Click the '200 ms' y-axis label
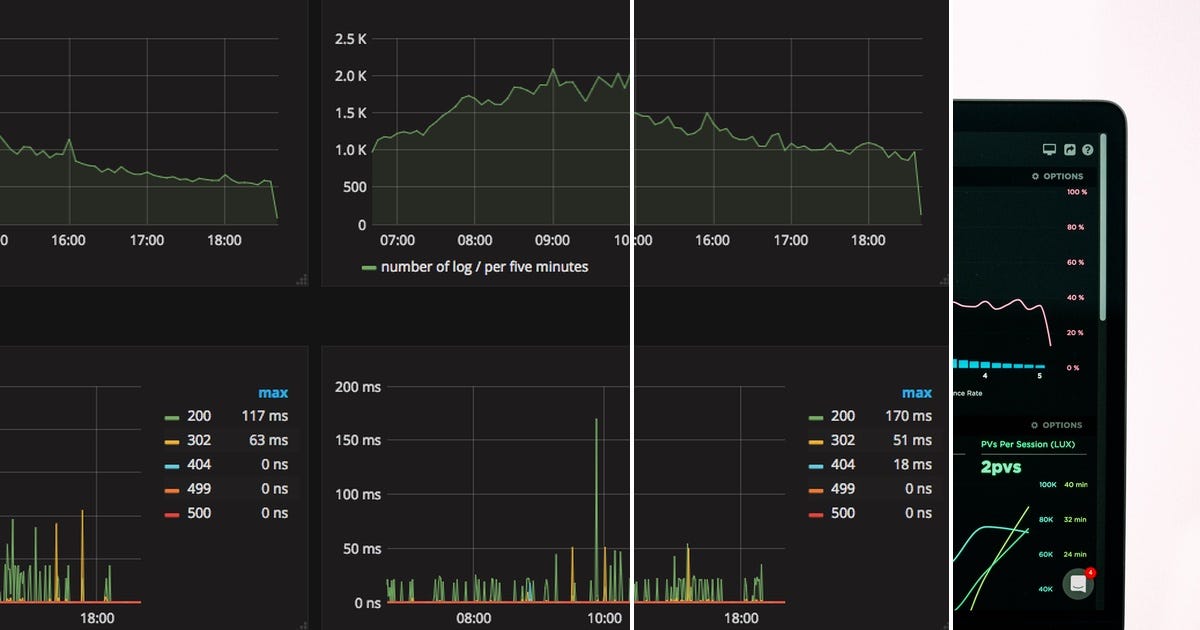Viewport: 1200px width, 630px height. tap(358, 386)
